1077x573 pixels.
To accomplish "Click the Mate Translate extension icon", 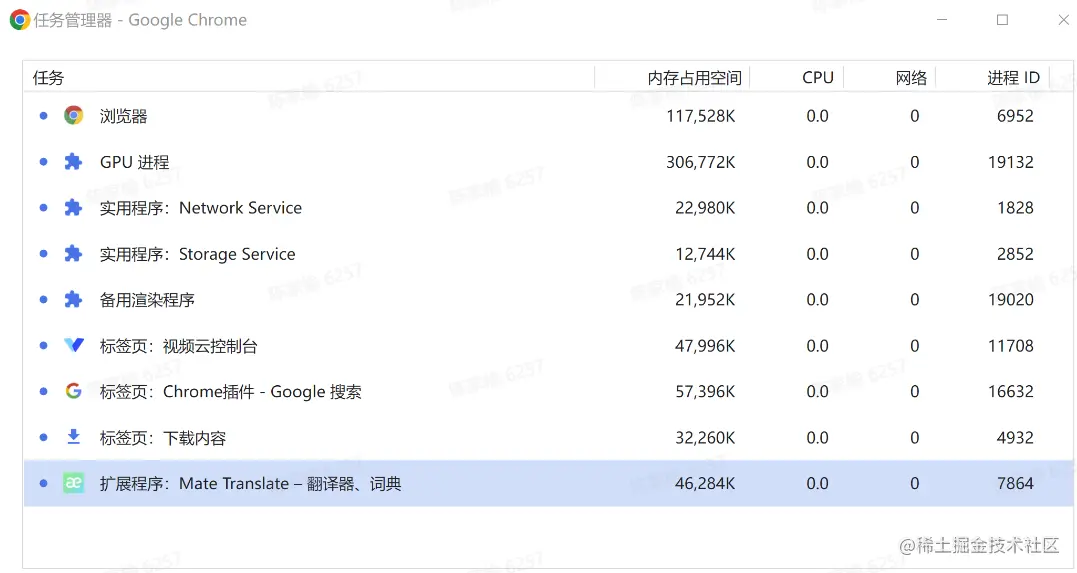I will [73, 483].
